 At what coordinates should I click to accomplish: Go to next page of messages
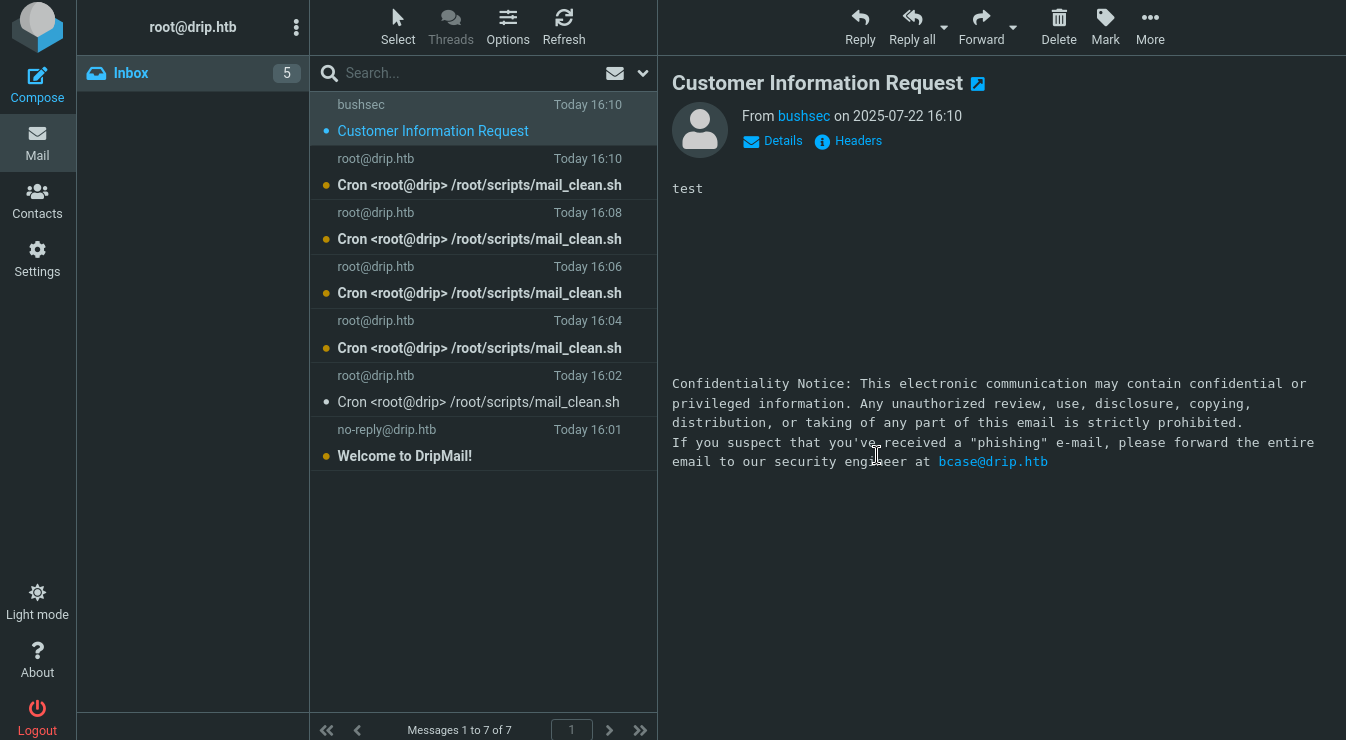(610, 730)
